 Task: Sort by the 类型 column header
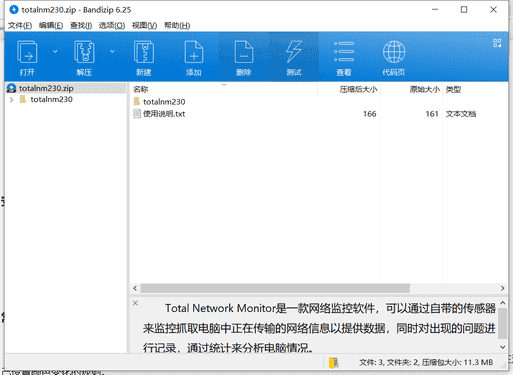tap(453, 89)
